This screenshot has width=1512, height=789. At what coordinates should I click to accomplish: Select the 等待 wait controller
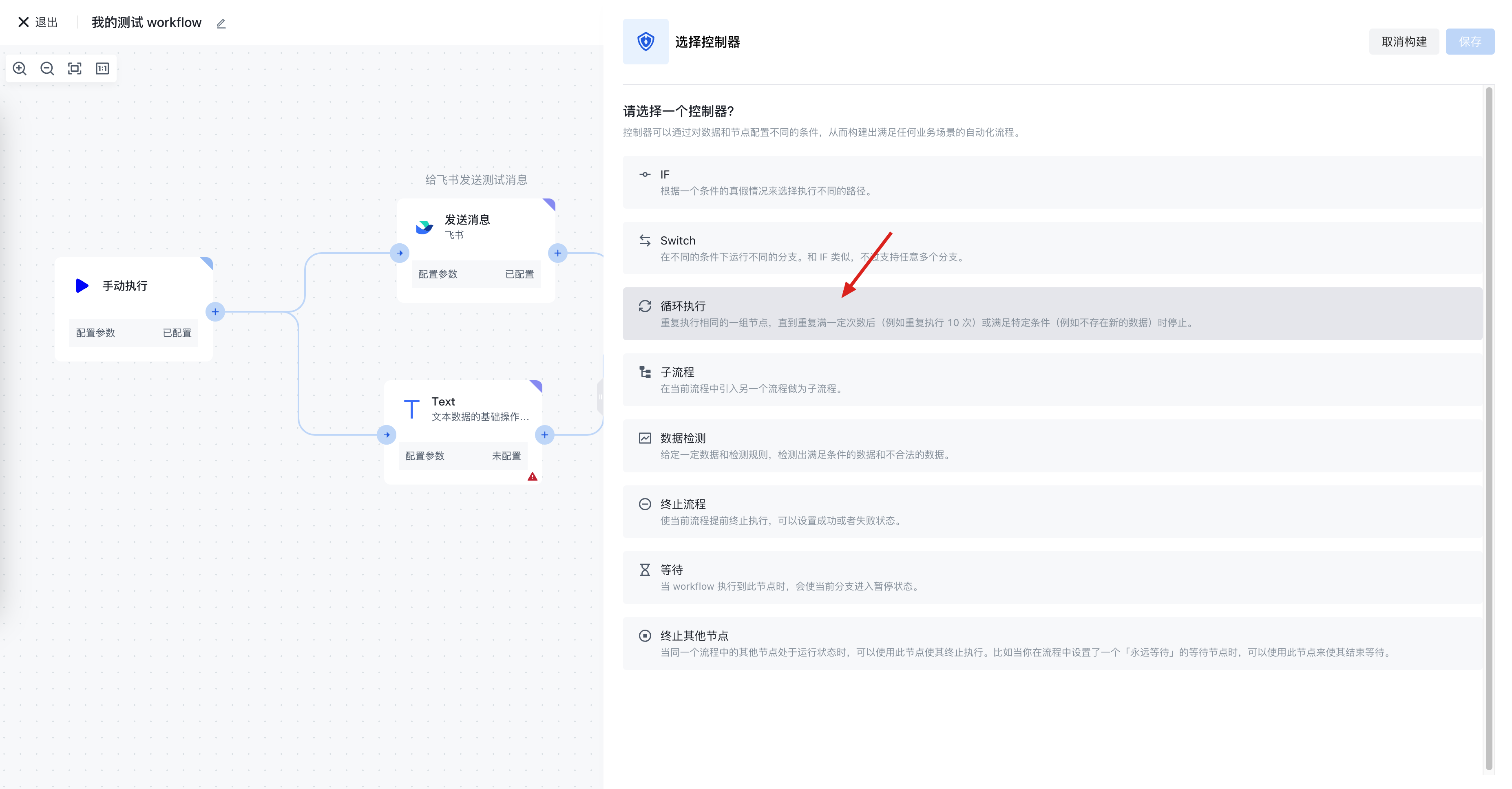click(1051, 578)
